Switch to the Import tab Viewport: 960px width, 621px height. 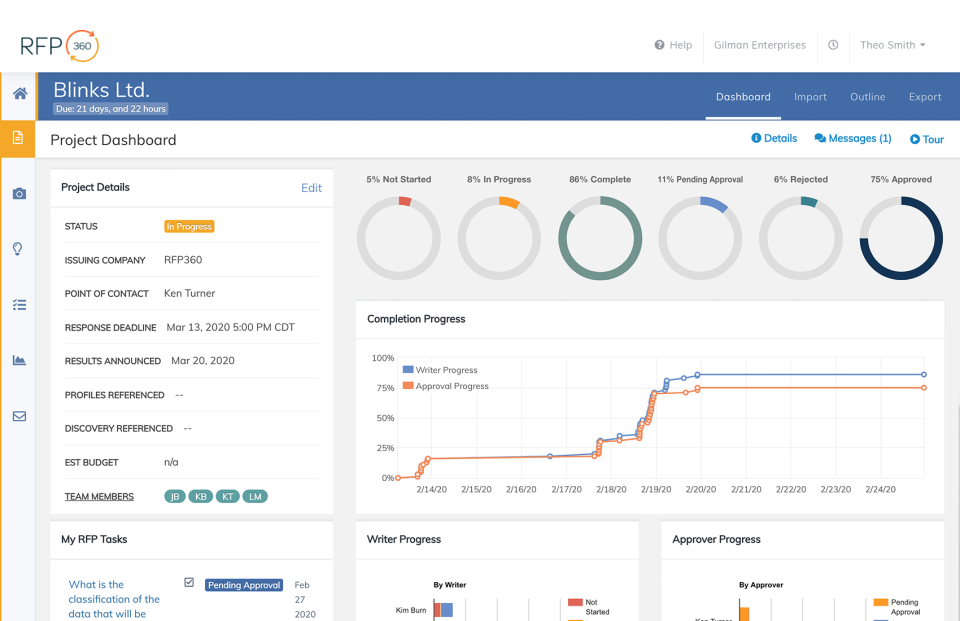tap(810, 97)
